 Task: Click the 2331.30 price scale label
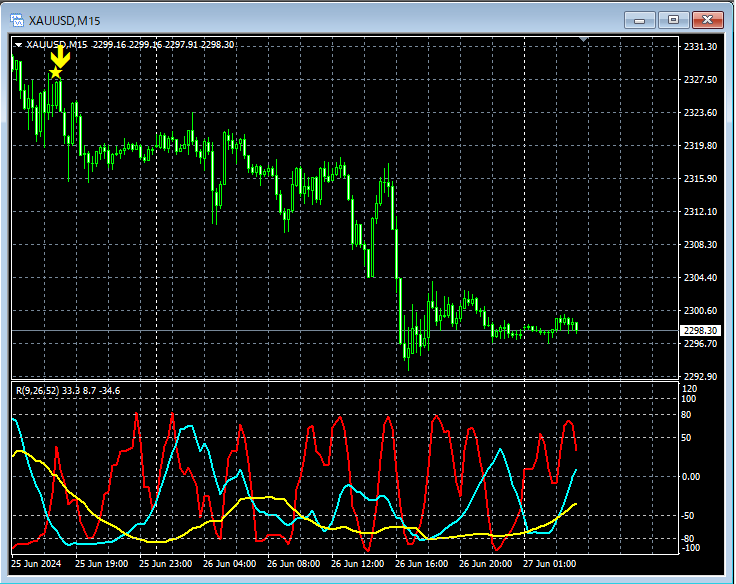[700, 46]
